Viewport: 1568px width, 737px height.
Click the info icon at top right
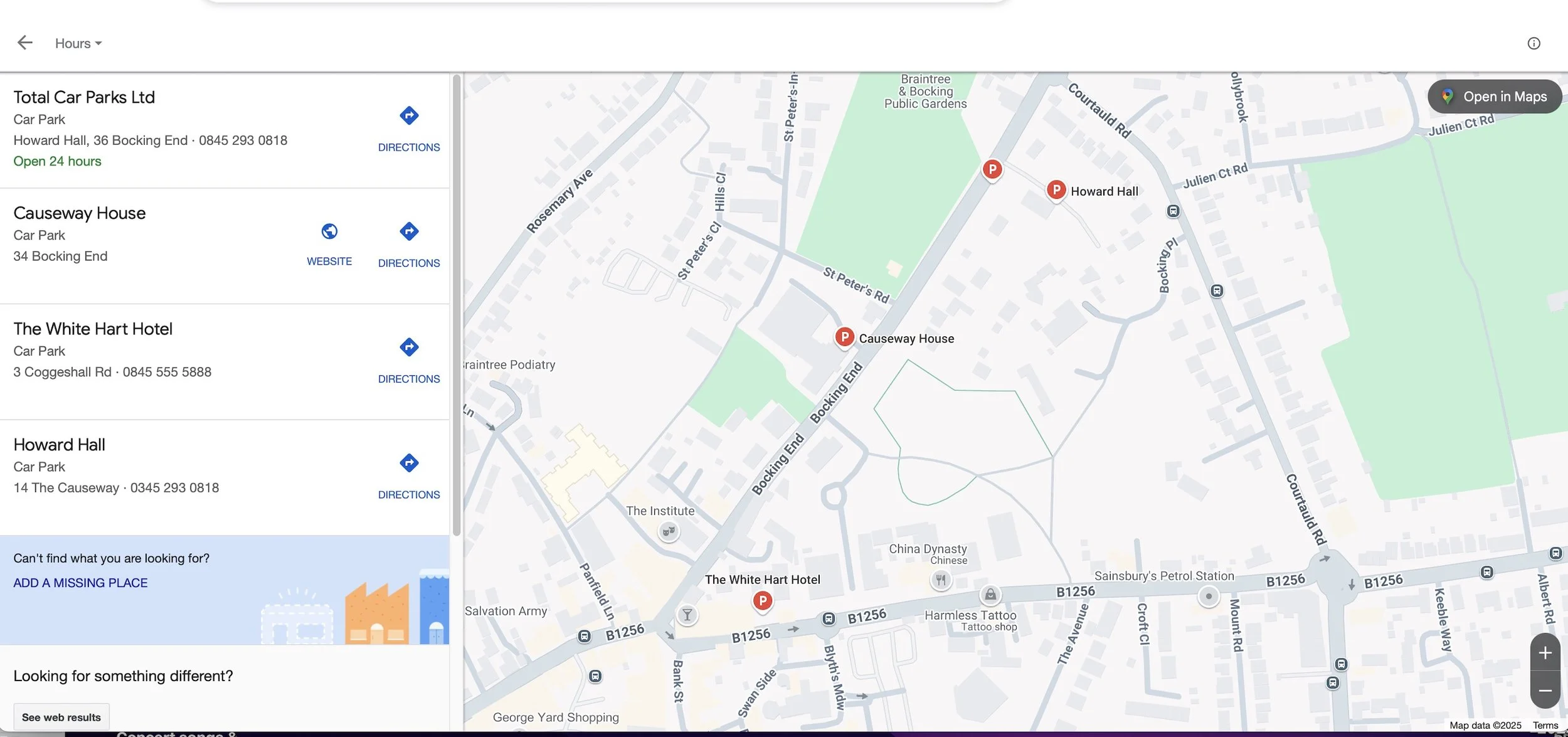click(1533, 43)
